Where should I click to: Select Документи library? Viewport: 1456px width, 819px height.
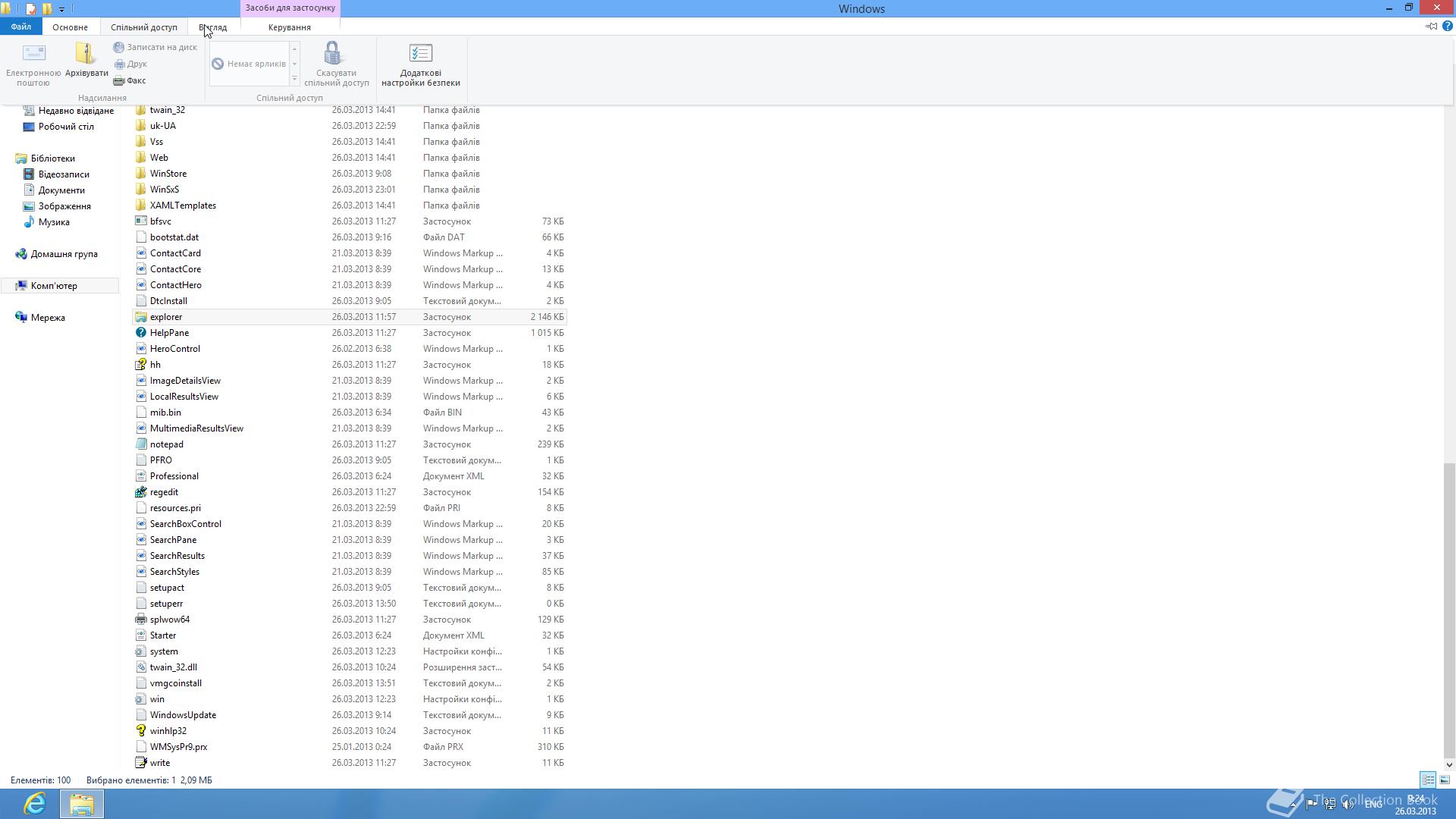tap(61, 190)
